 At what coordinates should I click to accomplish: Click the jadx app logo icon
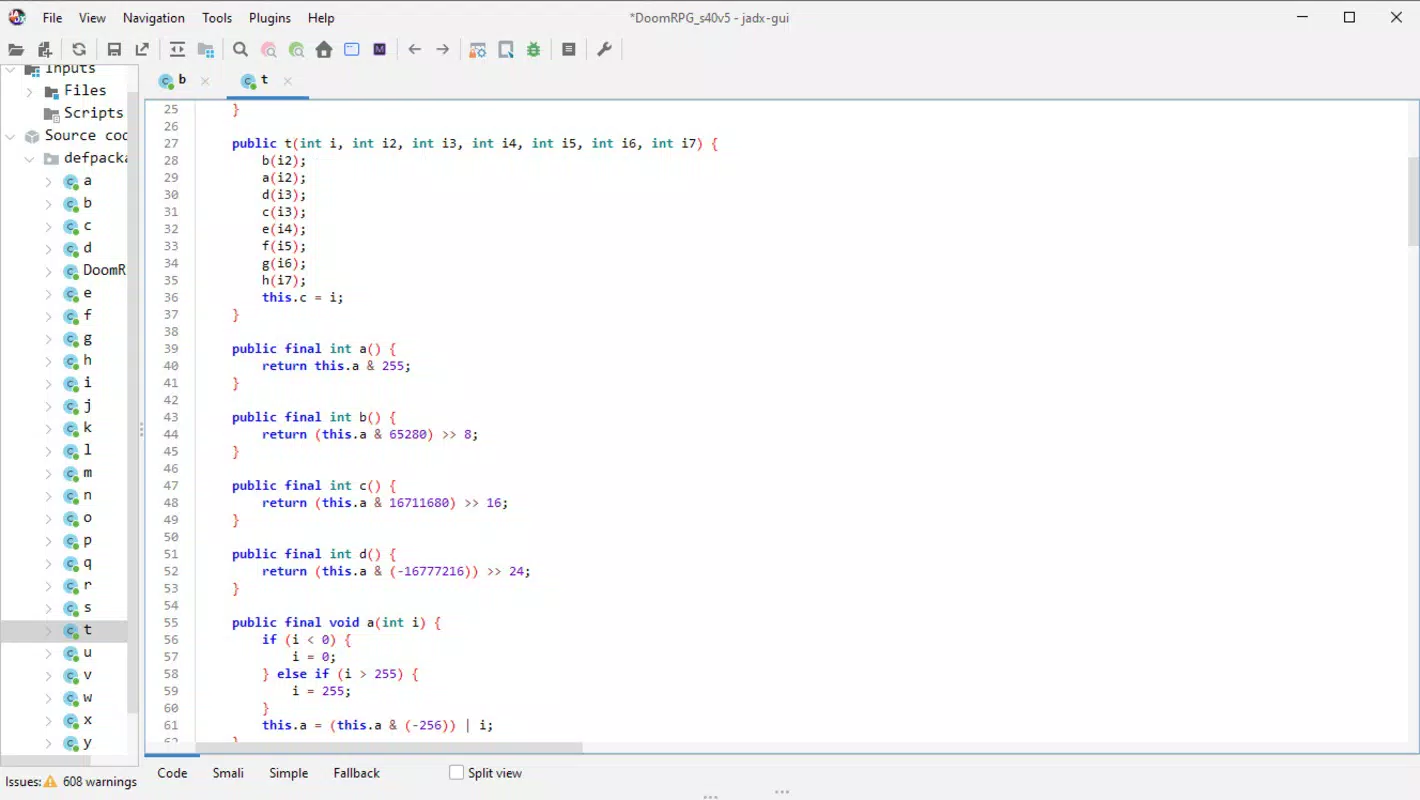click(x=17, y=17)
